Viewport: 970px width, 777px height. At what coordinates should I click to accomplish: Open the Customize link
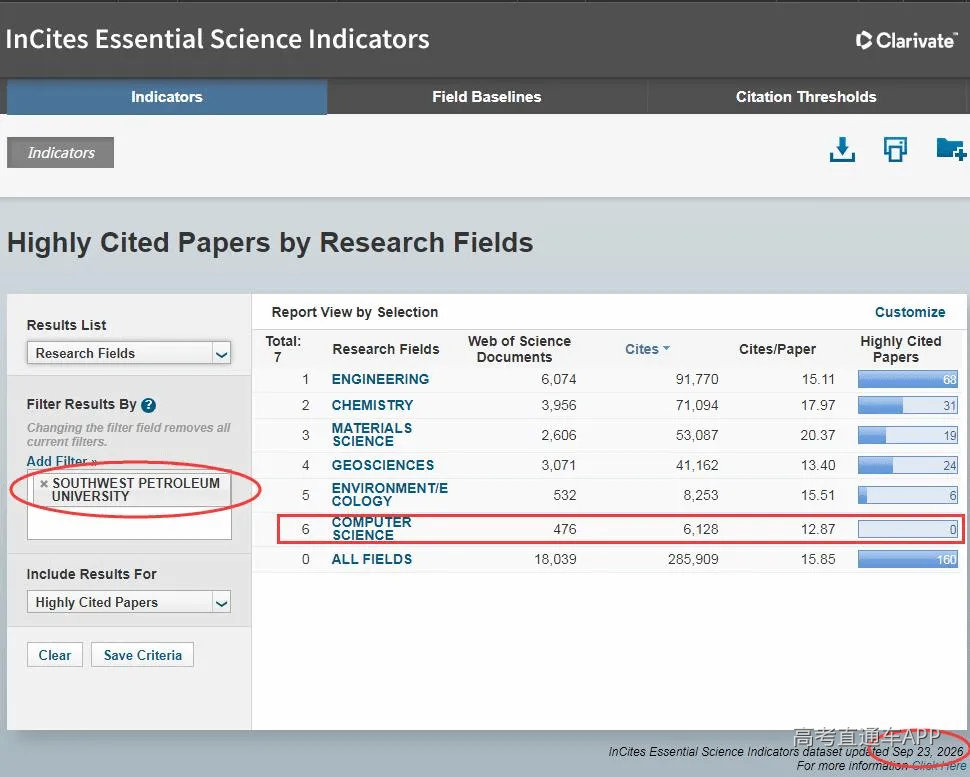click(x=910, y=312)
